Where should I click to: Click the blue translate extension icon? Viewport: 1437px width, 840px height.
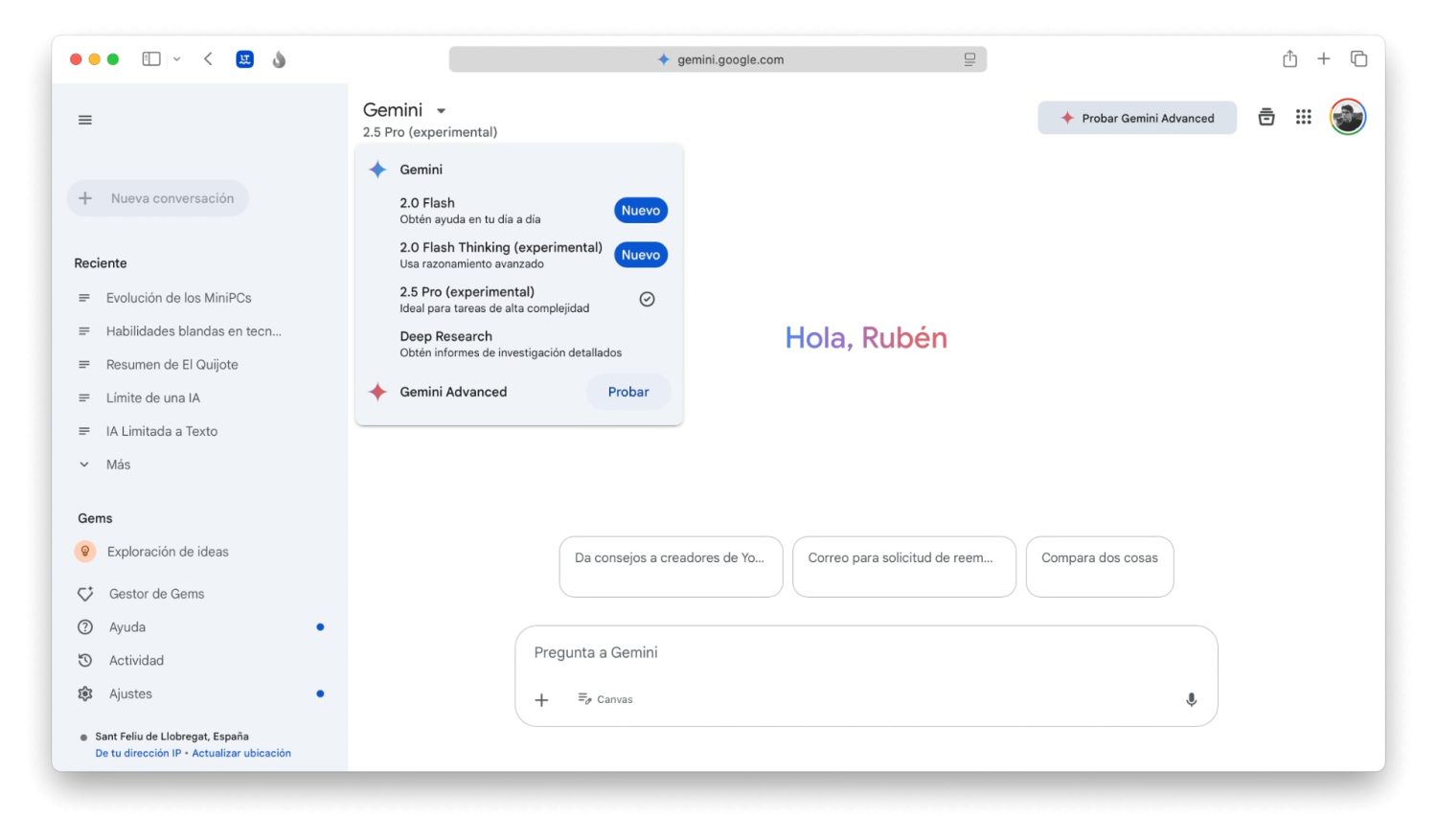245,59
